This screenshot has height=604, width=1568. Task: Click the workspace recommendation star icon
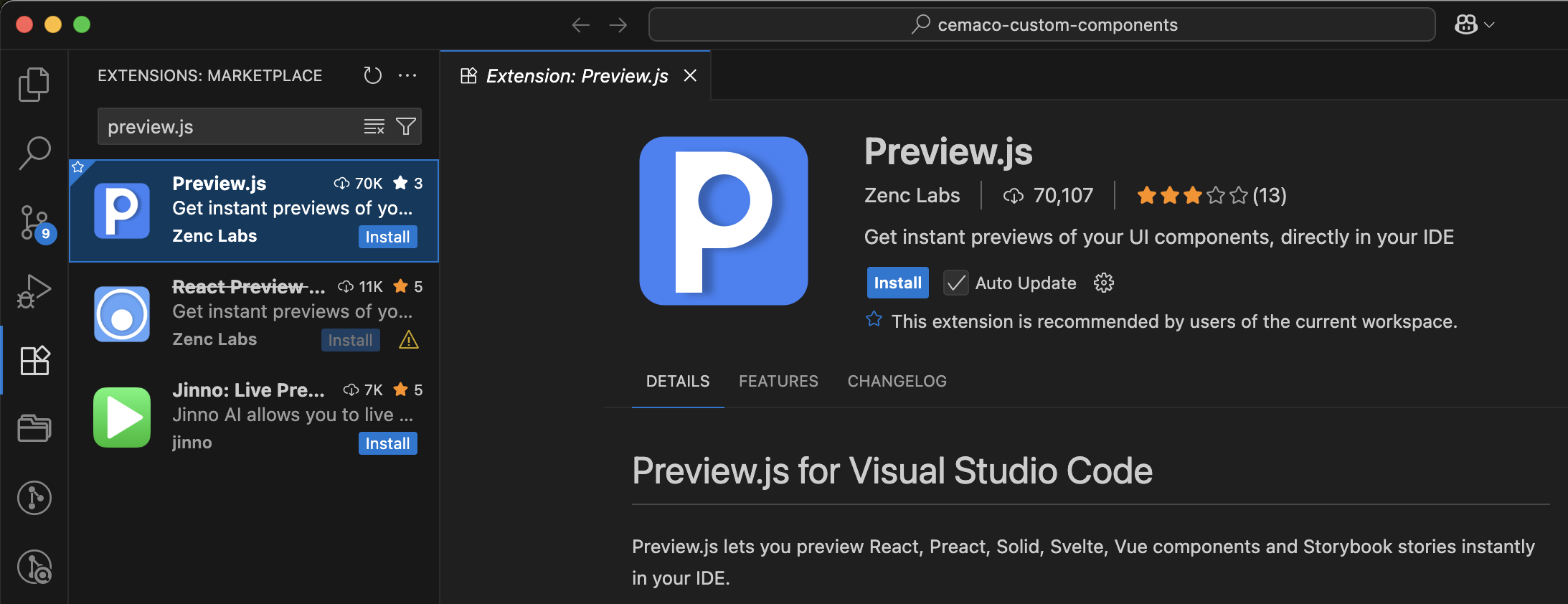pos(874,319)
